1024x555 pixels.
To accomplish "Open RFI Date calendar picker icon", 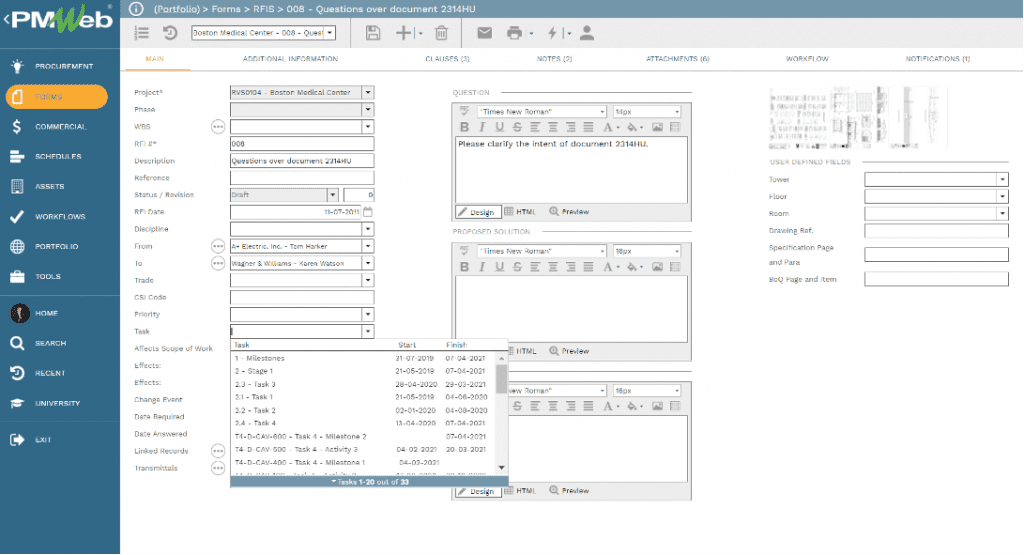I will [x=368, y=212].
